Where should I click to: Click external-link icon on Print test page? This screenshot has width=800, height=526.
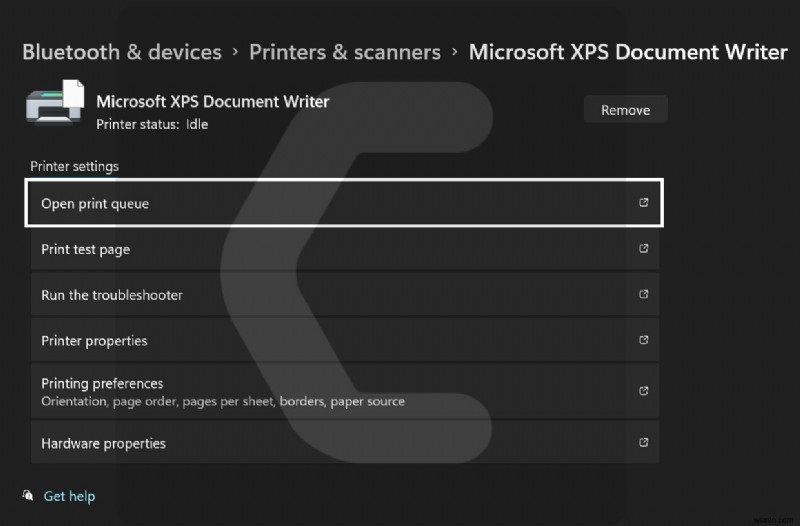[x=643, y=248]
